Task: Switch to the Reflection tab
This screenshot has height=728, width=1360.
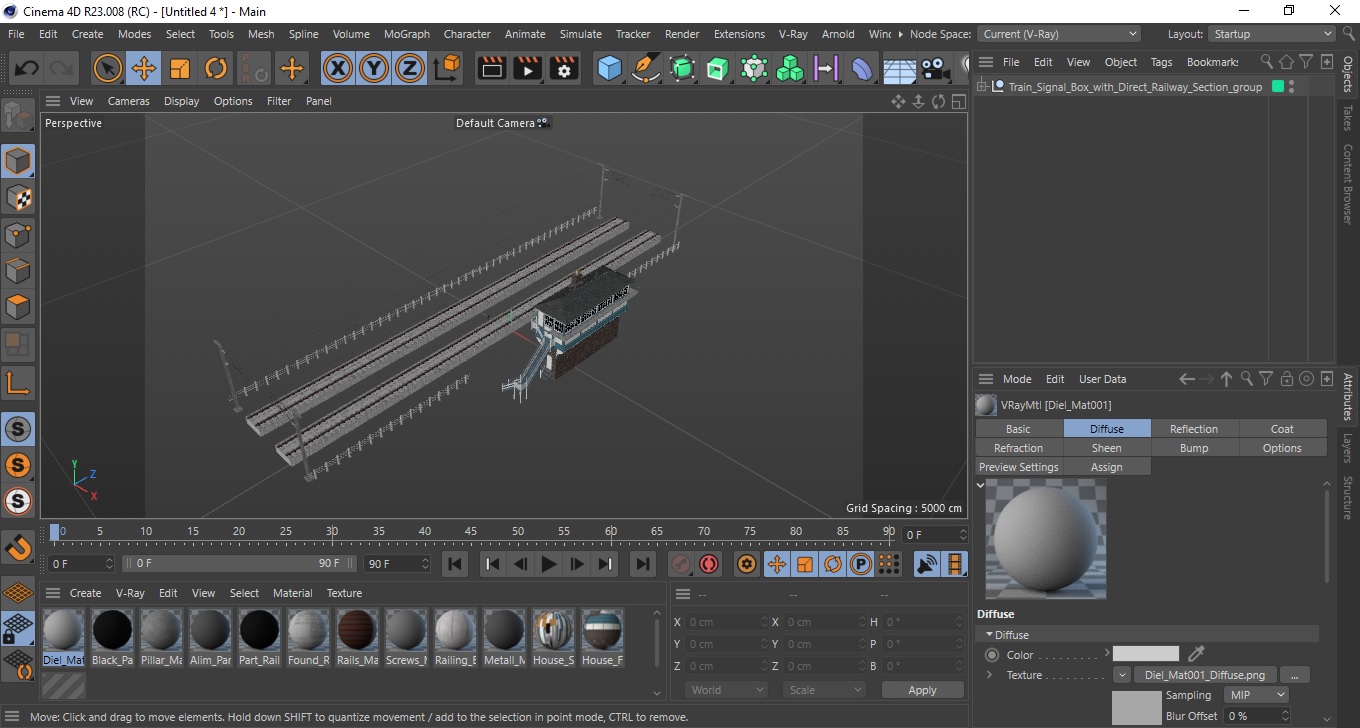Action: tap(1194, 429)
